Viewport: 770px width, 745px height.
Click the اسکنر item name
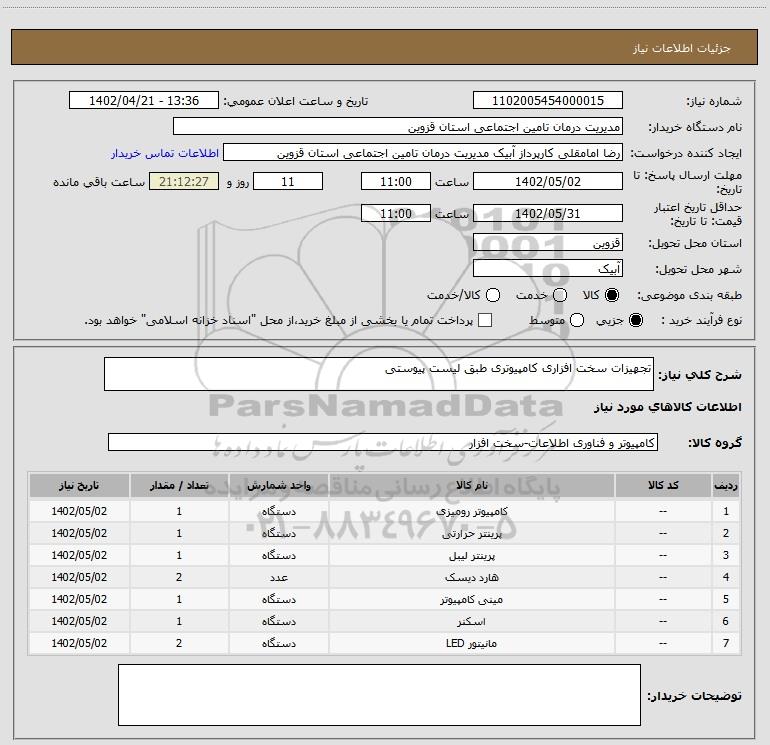coord(471,622)
